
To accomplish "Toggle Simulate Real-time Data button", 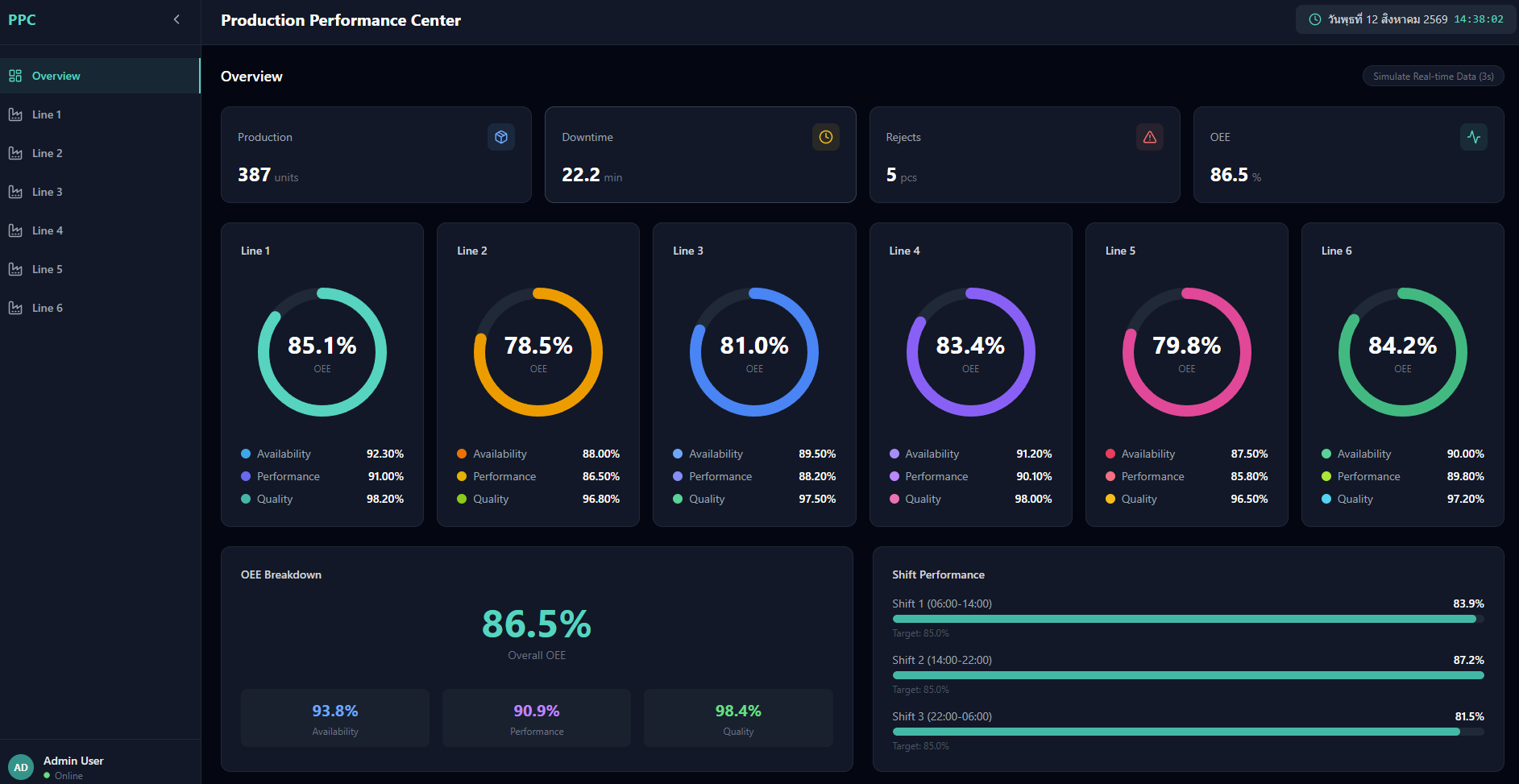I will pos(1434,77).
